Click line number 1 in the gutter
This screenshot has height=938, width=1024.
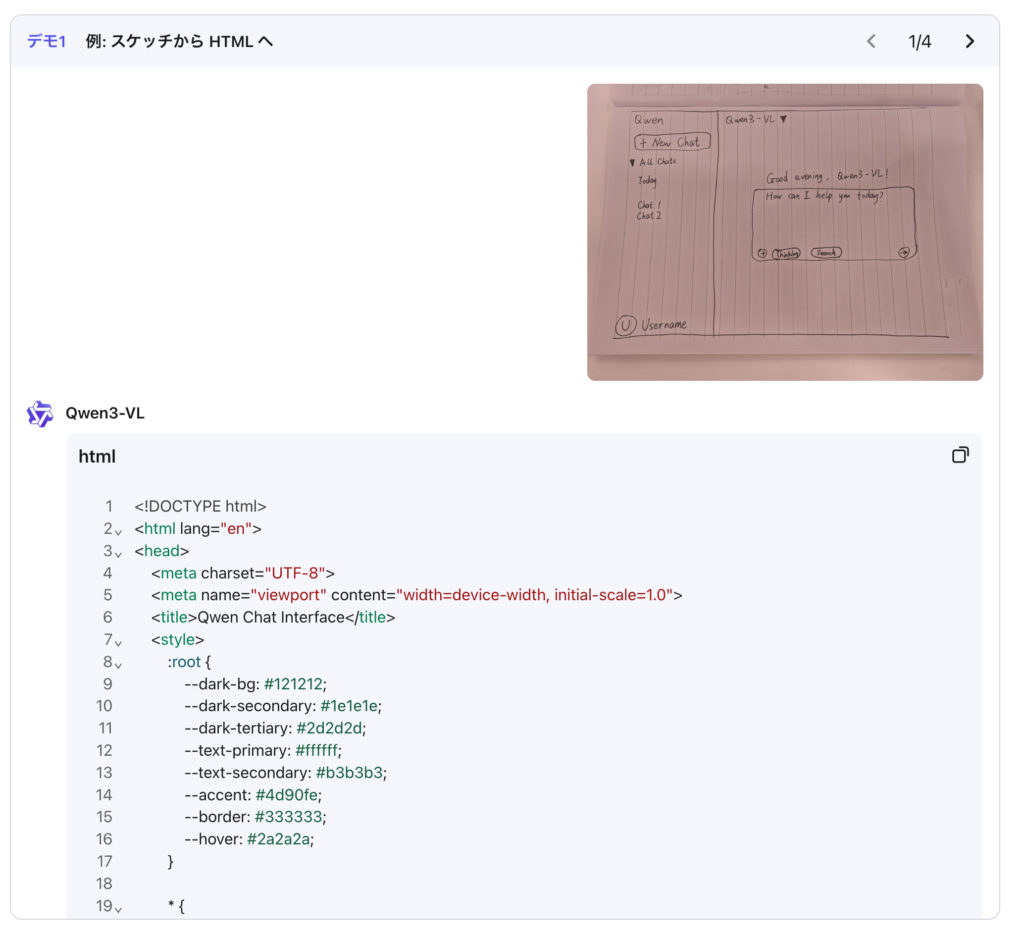[109, 506]
